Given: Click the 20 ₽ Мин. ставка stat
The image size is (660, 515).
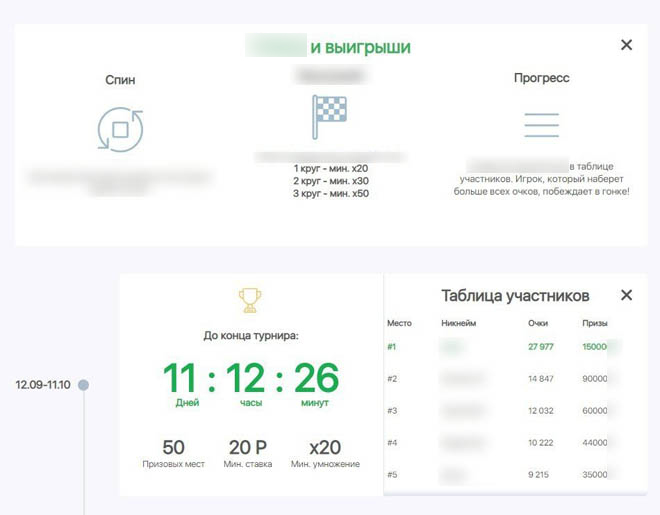Looking at the screenshot, I should (x=249, y=453).
